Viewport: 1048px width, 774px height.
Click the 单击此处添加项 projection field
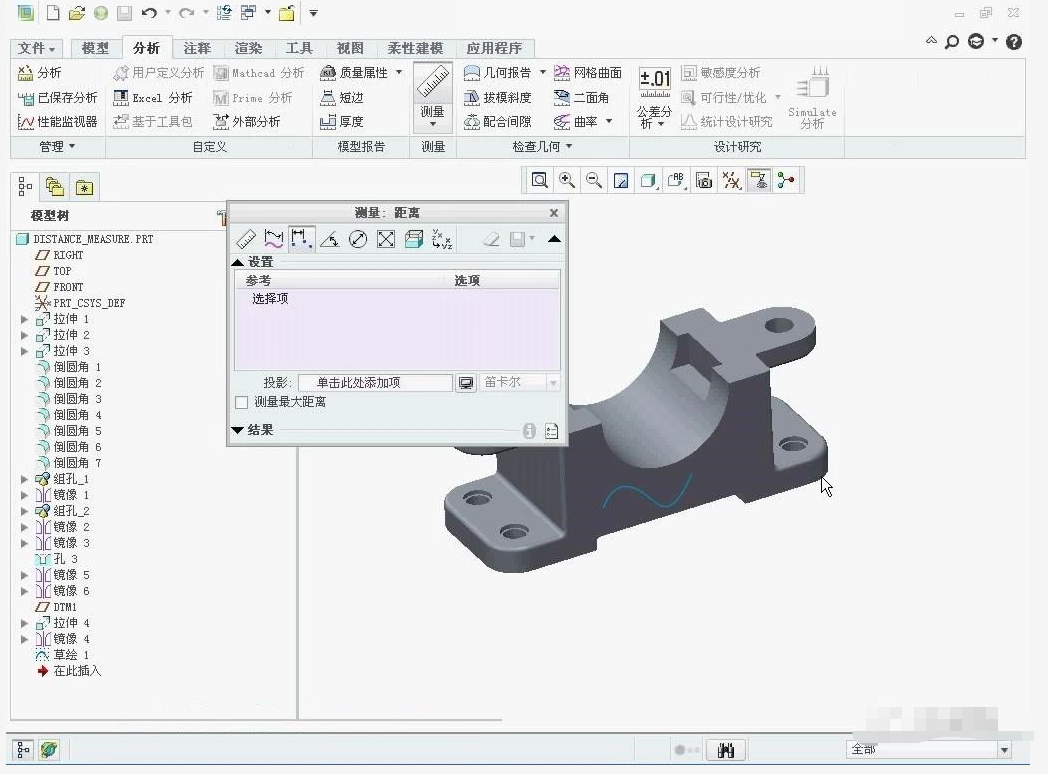click(376, 383)
